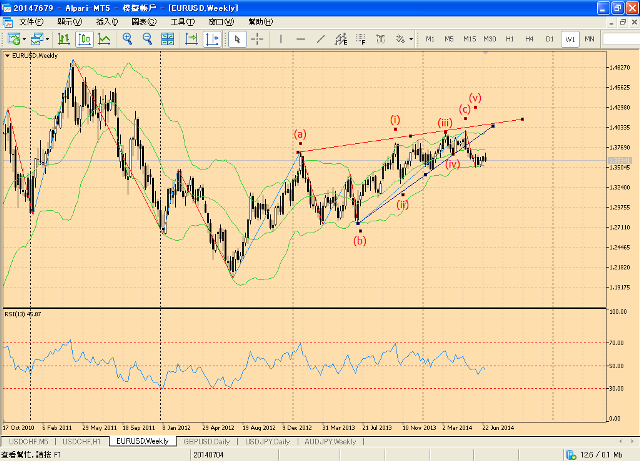
Task: Draw a trendline
Action: pyautogui.click(x=321, y=39)
